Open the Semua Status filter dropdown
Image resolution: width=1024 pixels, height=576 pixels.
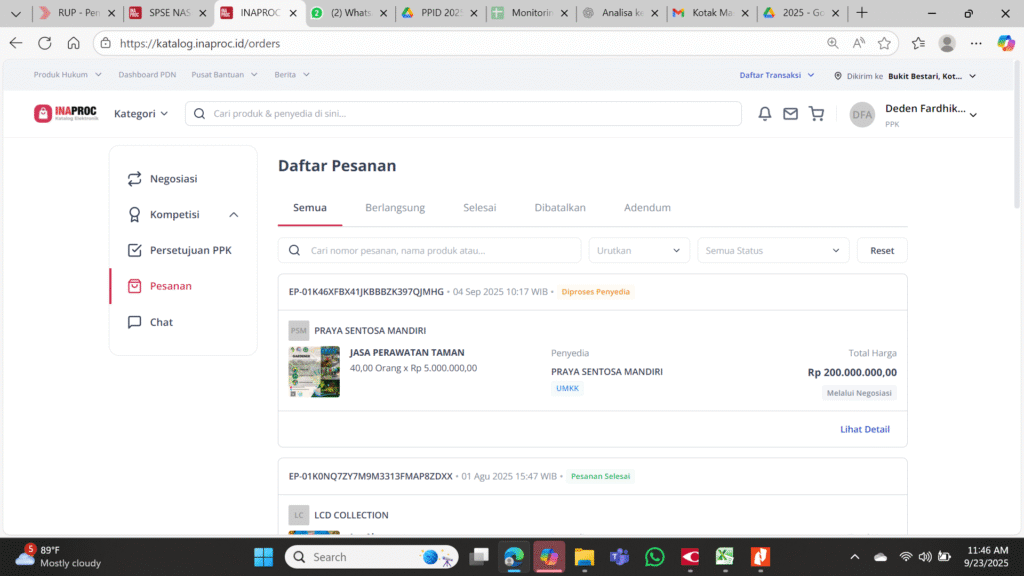pos(773,250)
